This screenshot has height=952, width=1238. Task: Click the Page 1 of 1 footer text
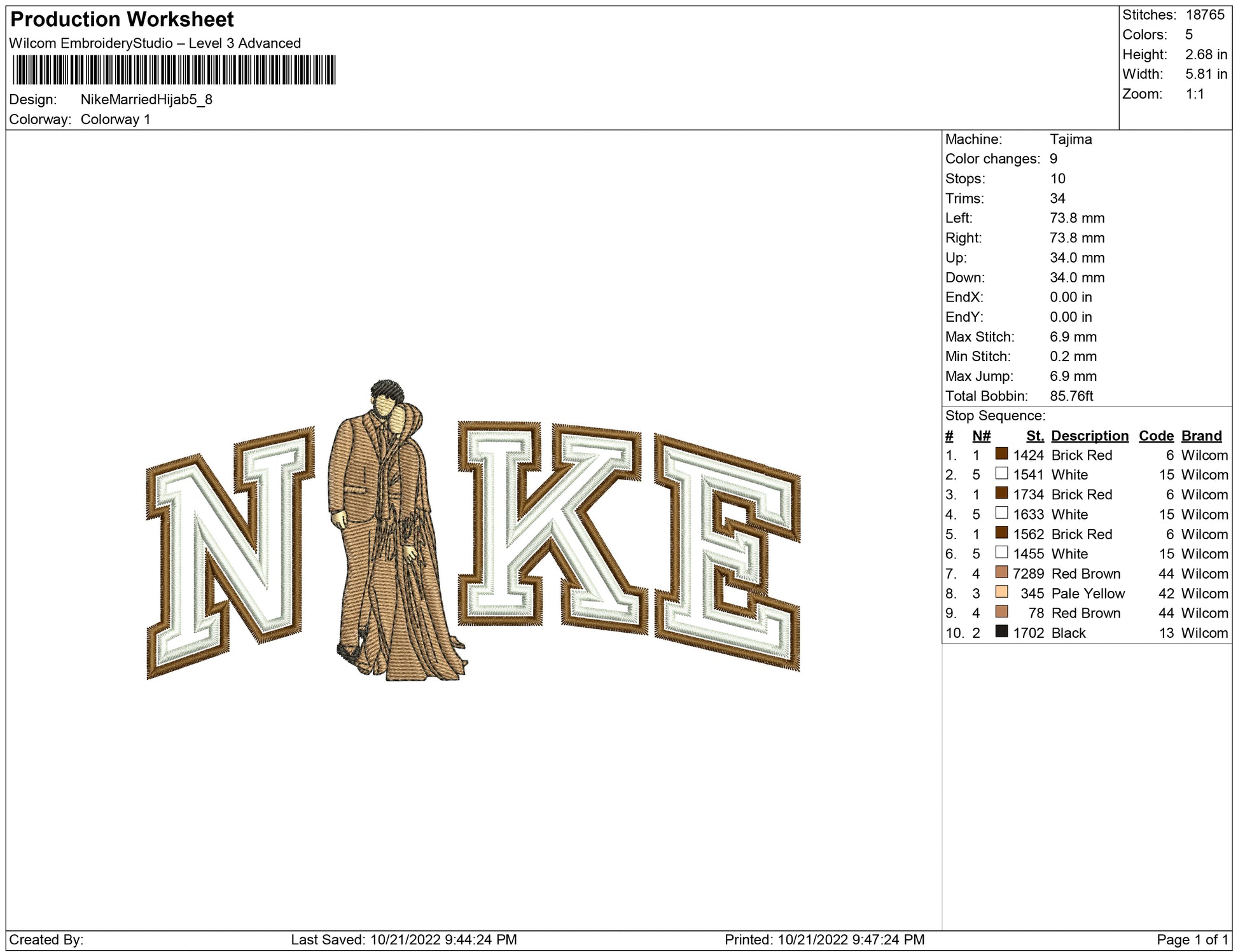pyautogui.click(x=1192, y=939)
